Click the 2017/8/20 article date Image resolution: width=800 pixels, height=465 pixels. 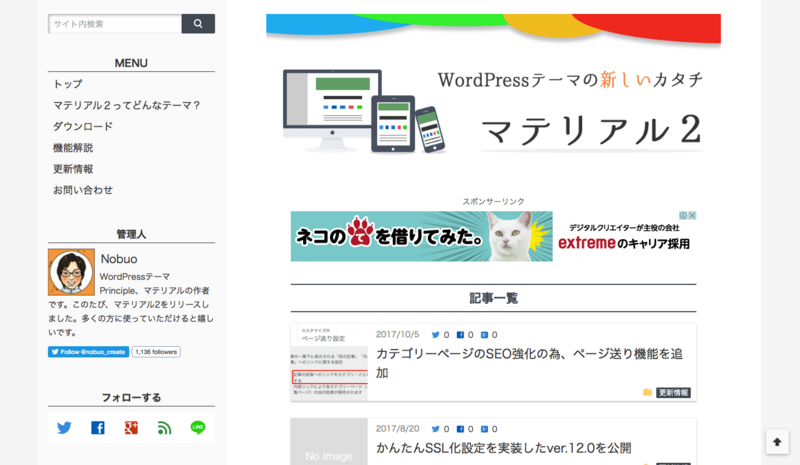[x=397, y=429]
